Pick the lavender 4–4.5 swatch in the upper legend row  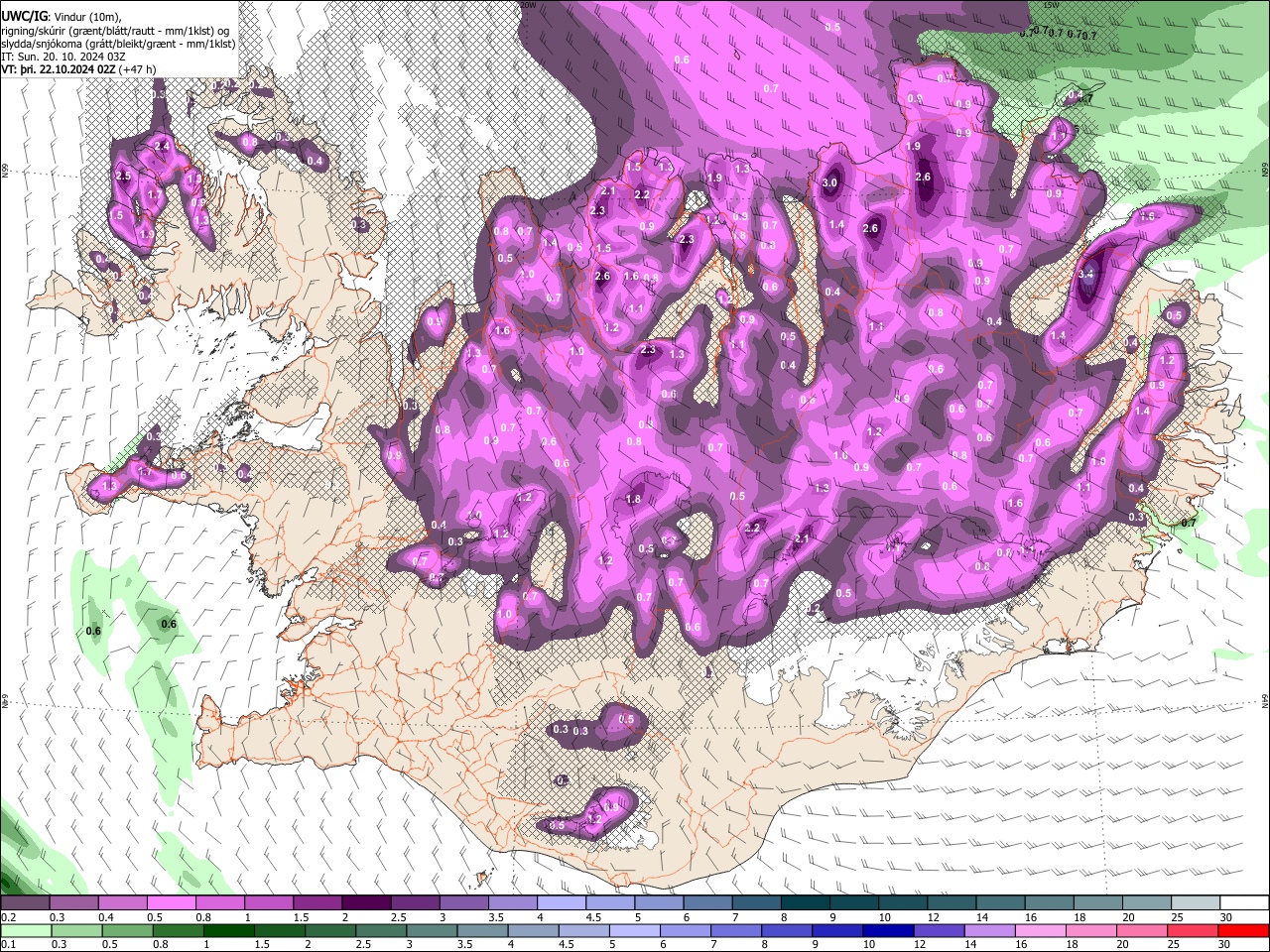coord(562,903)
